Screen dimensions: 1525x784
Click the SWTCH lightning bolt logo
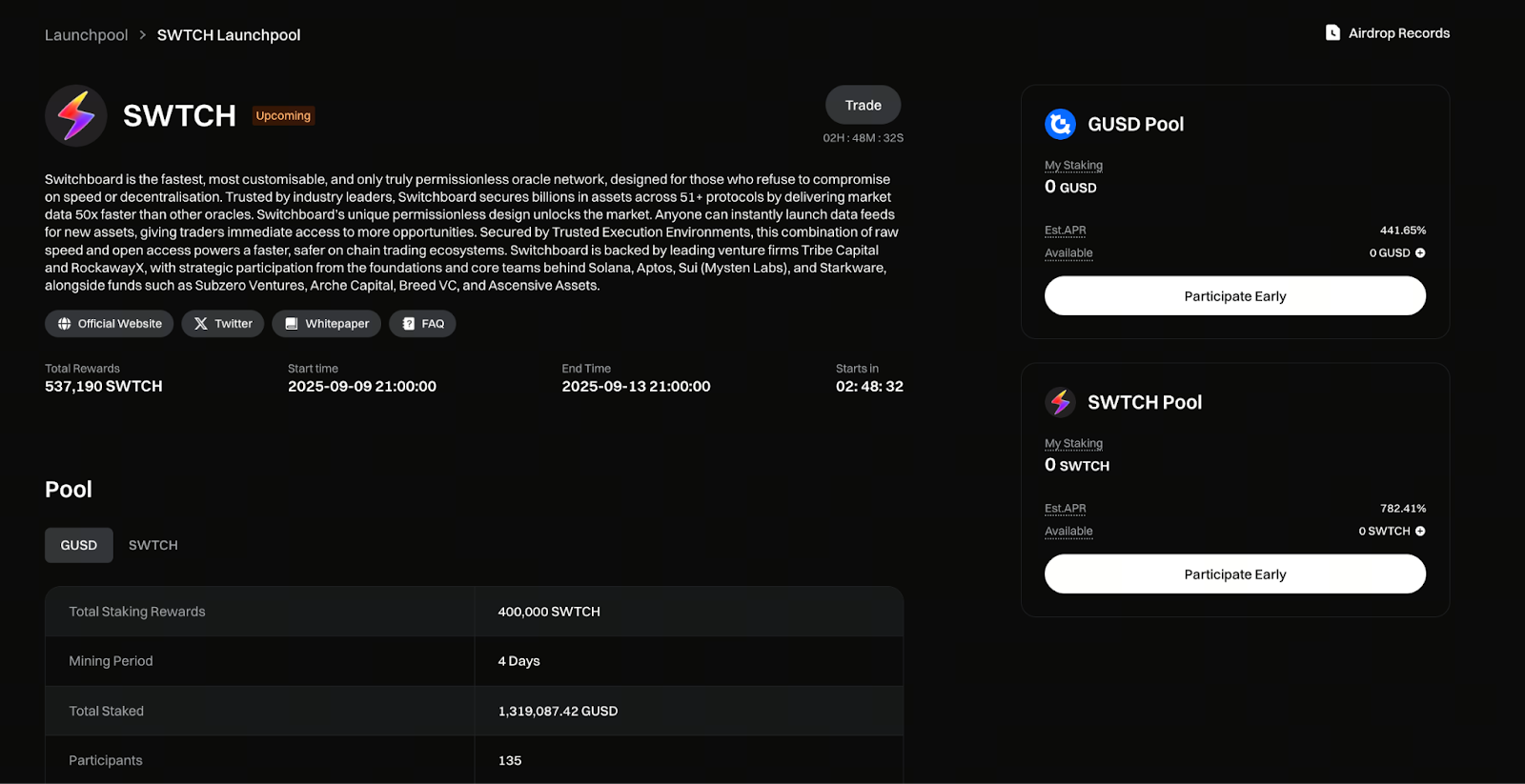(76, 115)
